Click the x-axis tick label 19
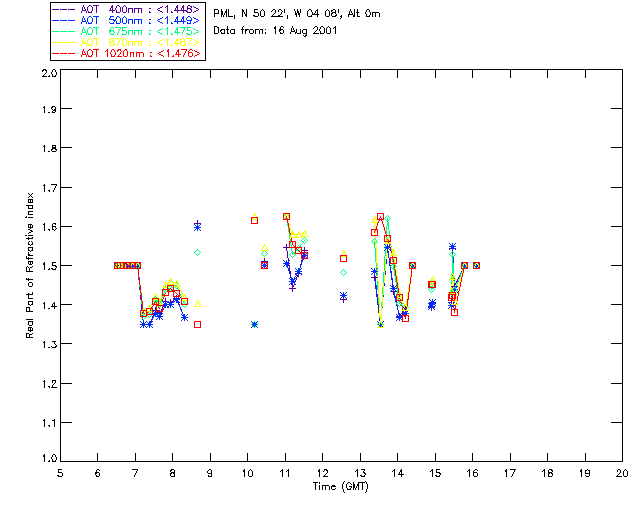 click(x=585, y=473)
